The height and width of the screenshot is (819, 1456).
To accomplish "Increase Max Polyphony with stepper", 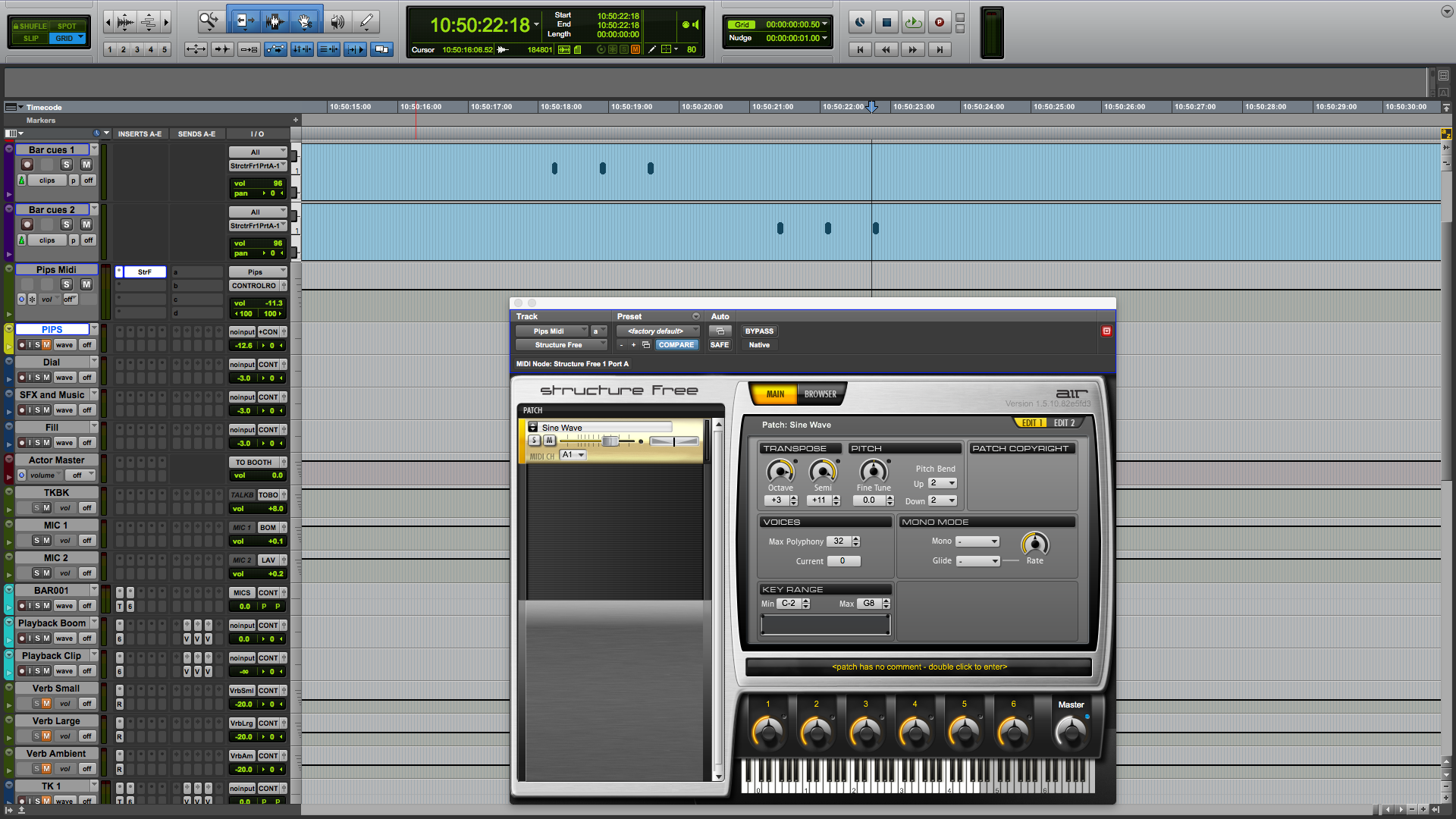I will [856, 538].
